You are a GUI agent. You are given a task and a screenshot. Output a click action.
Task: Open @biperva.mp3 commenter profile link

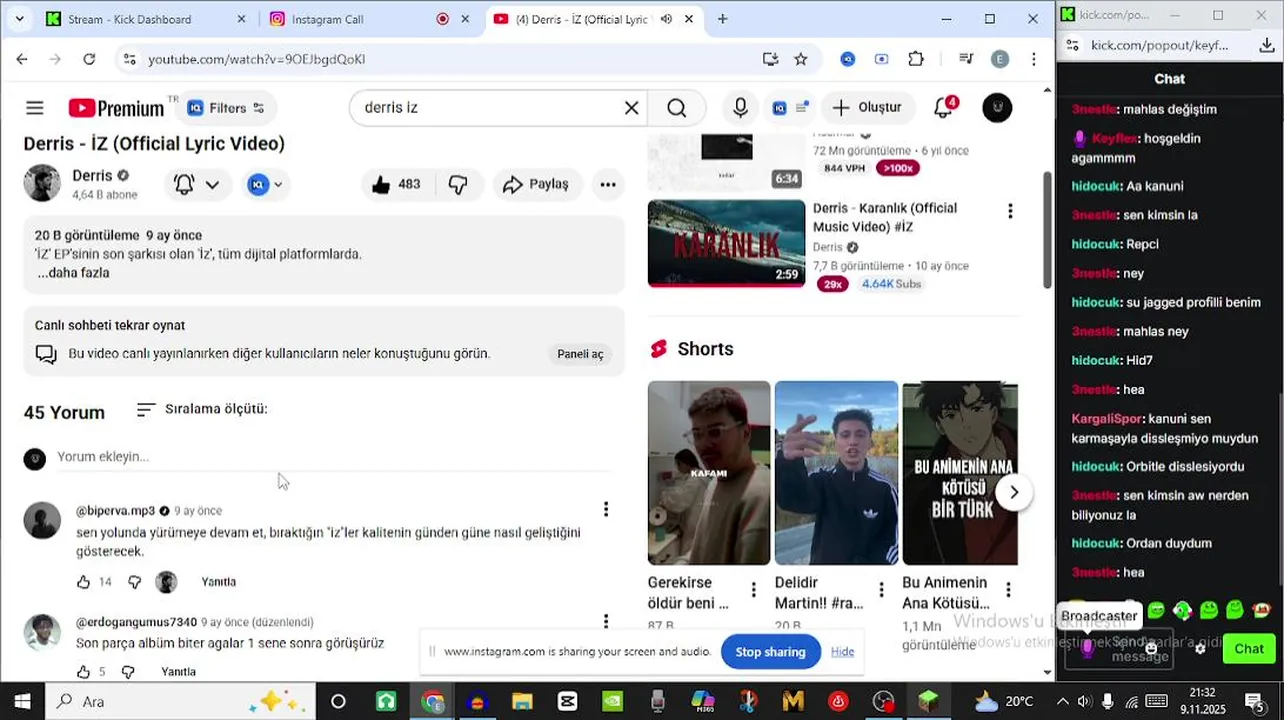pyautogui.click(x=115, y=511)
